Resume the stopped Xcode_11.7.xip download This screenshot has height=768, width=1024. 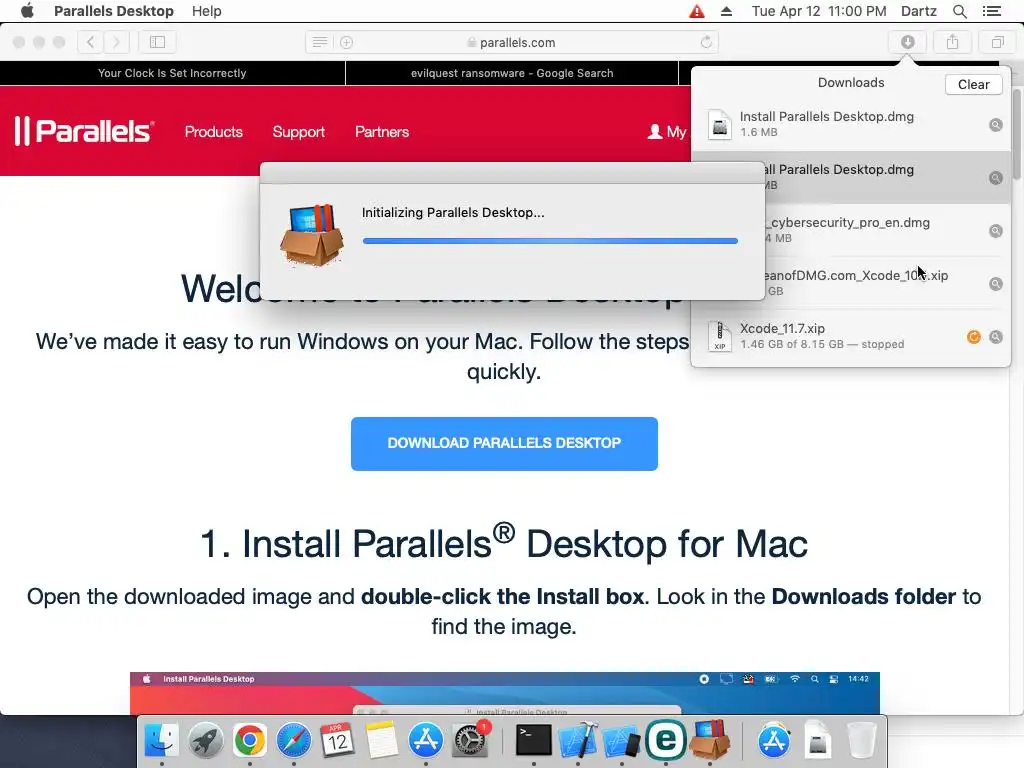973,337
